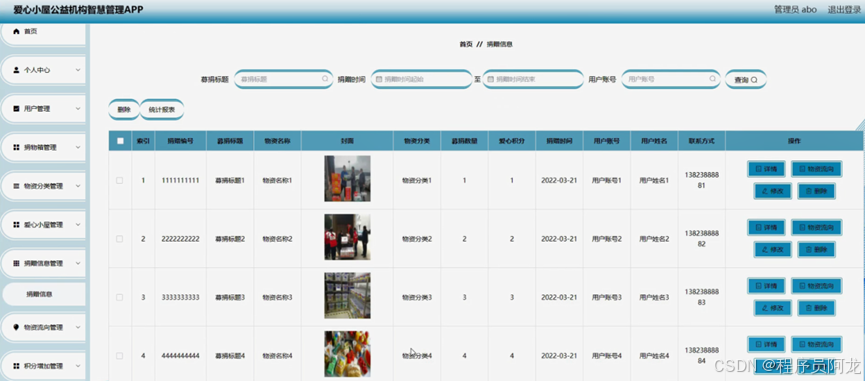Click the batch 删除 button above the table
Viewport: 865px width, 381px height.
[x=124, y=110]
